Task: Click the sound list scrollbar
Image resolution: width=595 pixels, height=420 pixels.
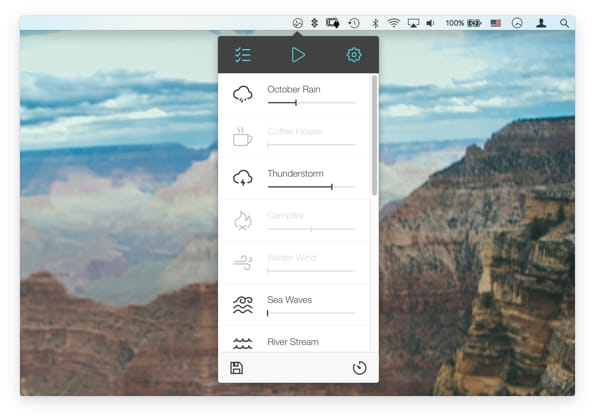Action: tap(375, 135)
